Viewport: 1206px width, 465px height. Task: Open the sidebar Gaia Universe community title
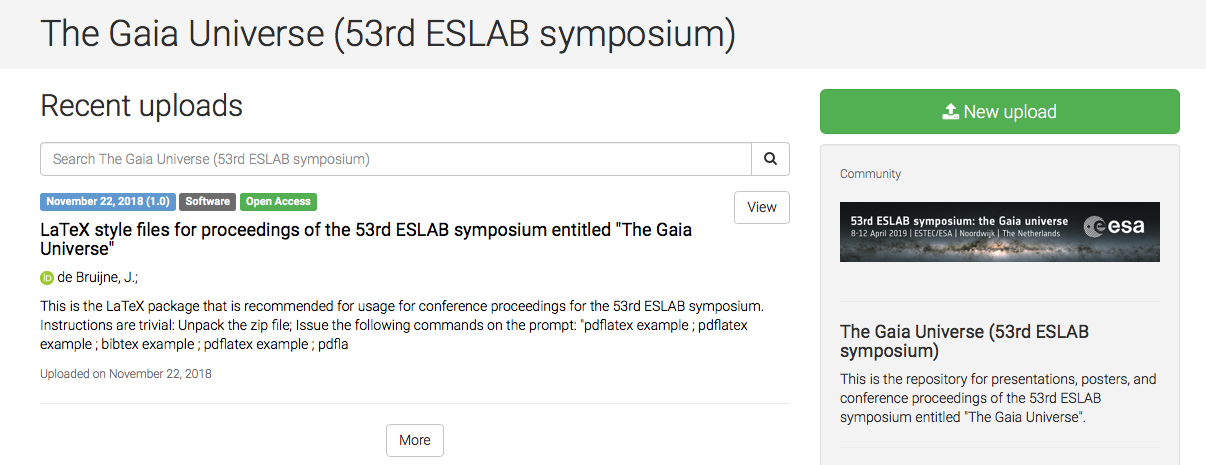tap(964, 341)
